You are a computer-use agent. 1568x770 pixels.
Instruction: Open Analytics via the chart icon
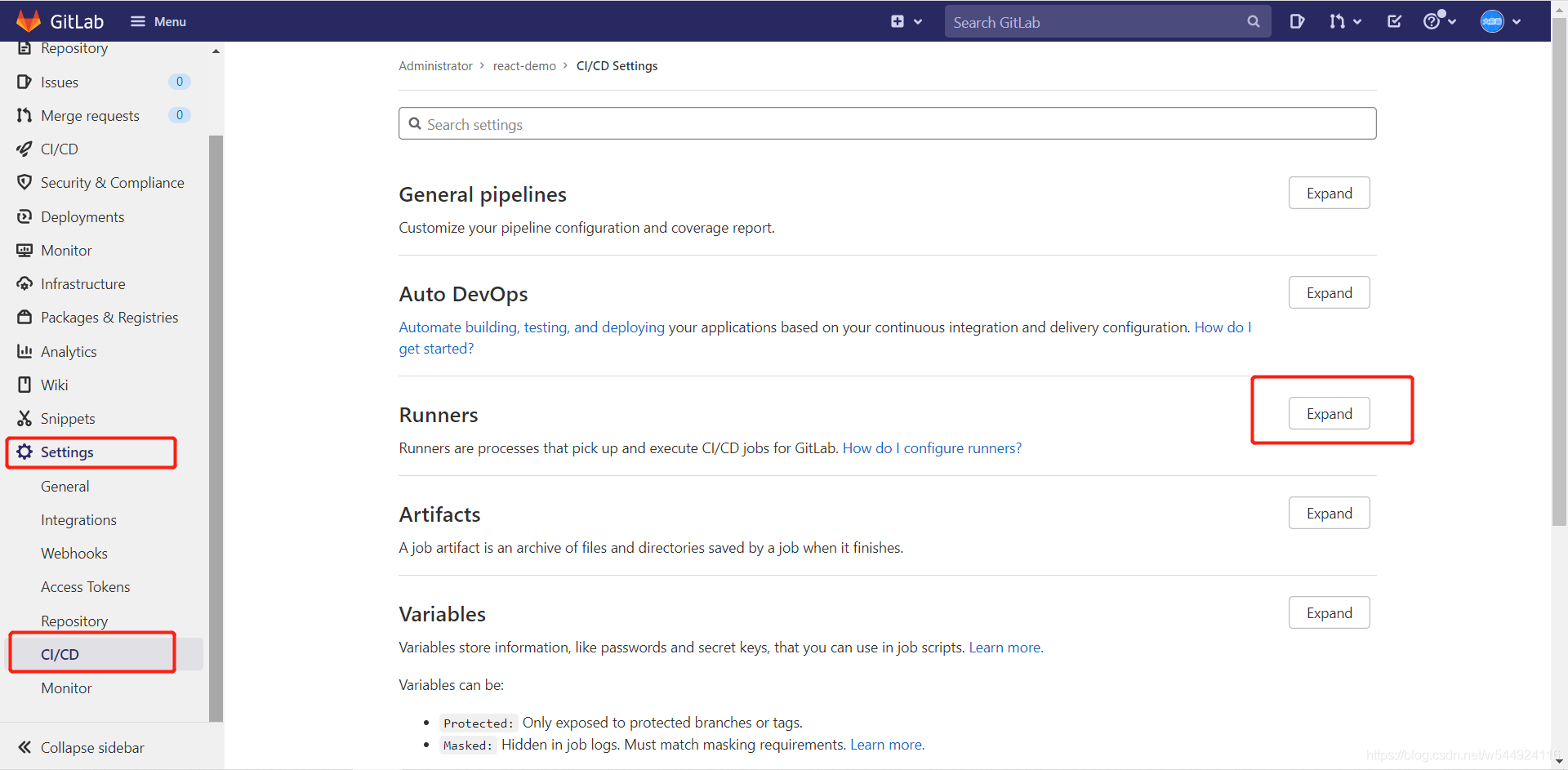click(24, 351)
